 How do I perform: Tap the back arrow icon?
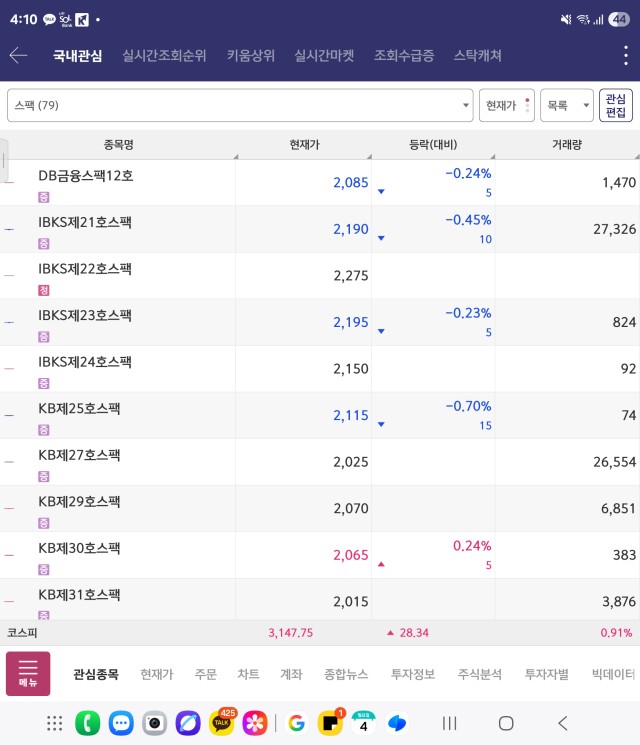(19, 56)
